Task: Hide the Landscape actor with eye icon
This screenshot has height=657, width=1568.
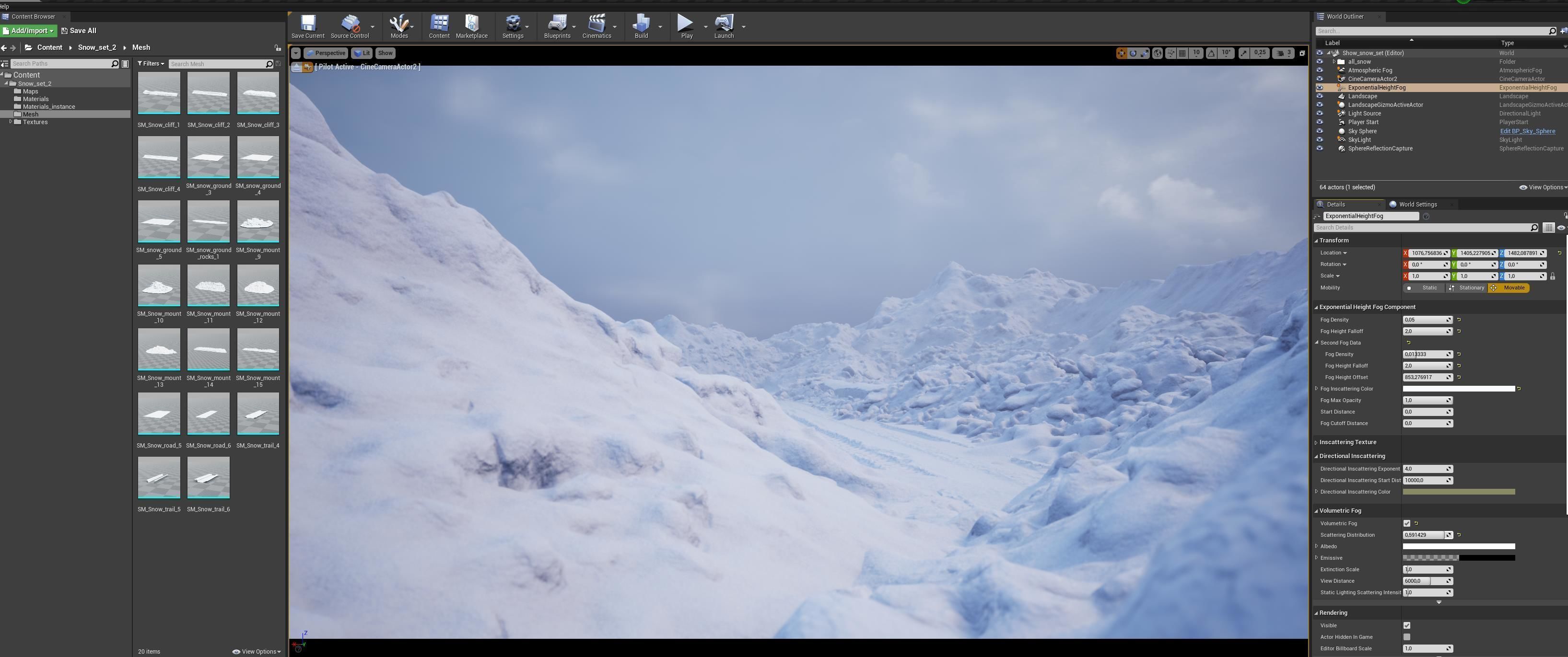Action: tap(1320, 96)
